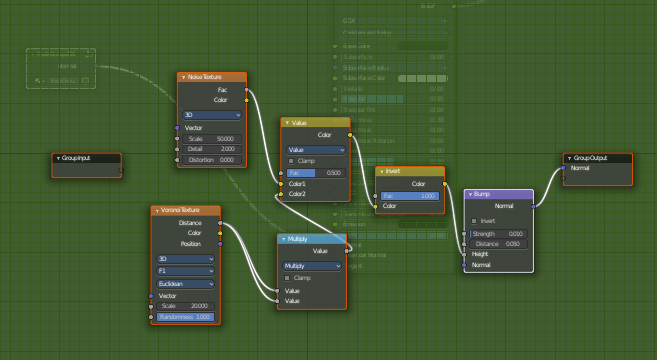Open the Voronoi F1 feature dropdown
This screenshot has width=657, height=360.
(186, 271)
